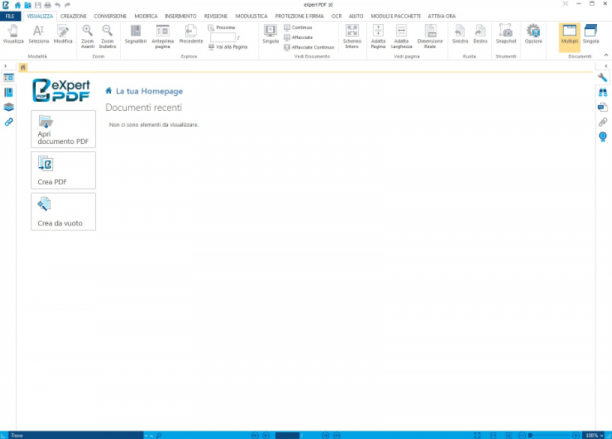Click Crea da vuoto button

[x=63, y=212]
